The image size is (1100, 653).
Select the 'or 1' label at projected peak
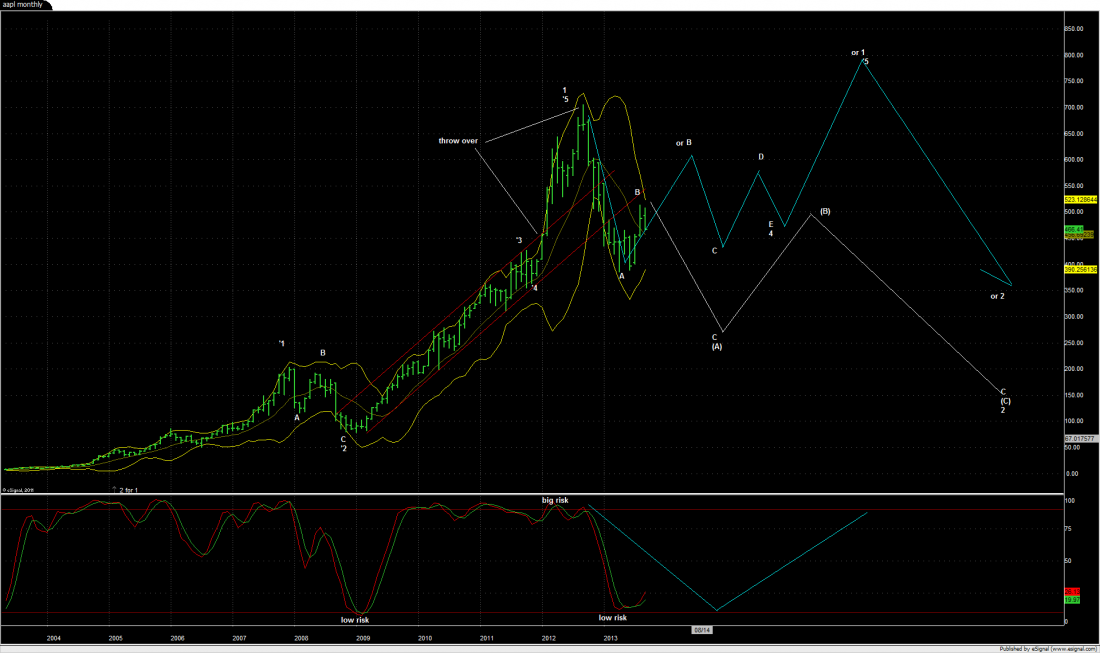pyautogui.click(x=858, y=51)
